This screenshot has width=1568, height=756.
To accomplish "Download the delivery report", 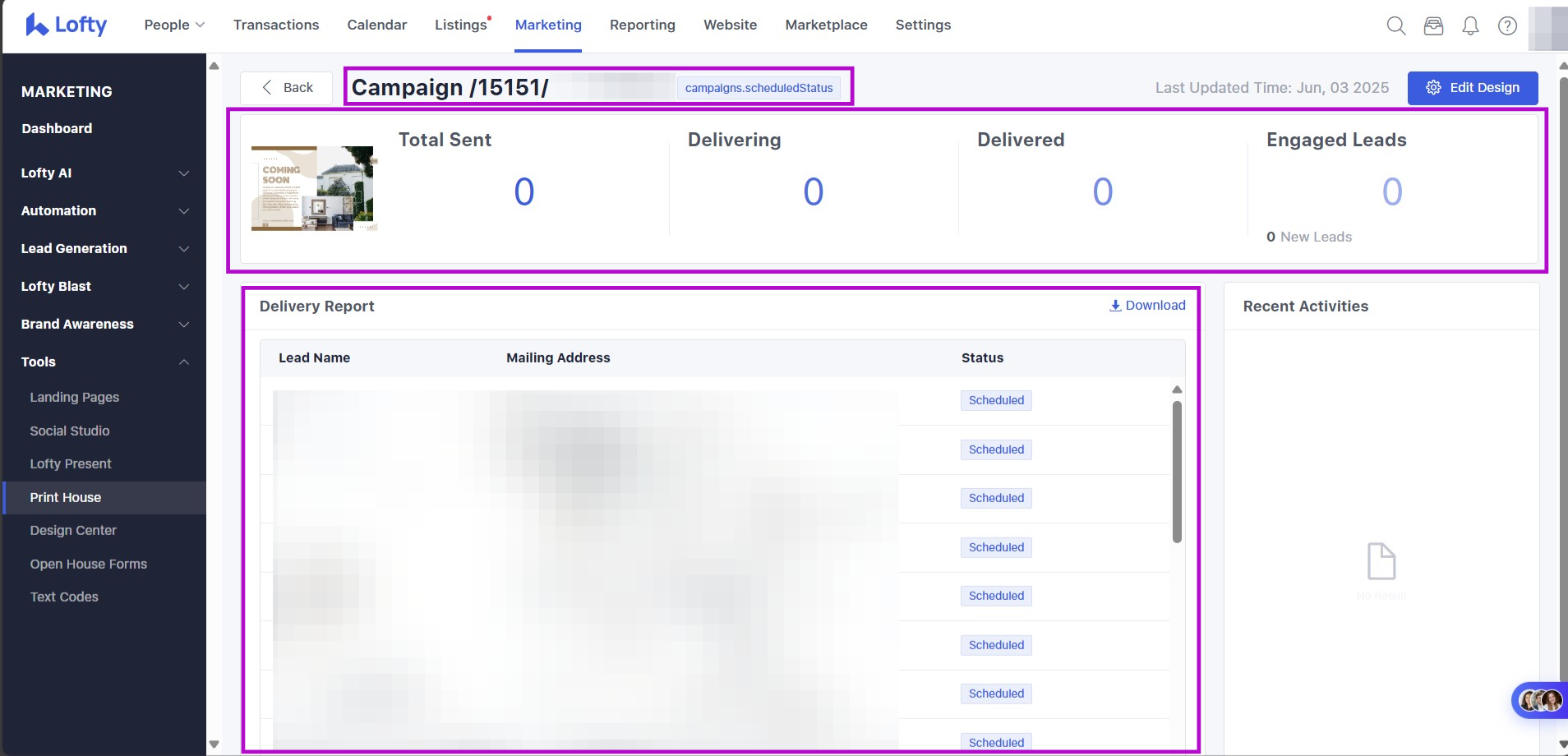I will 1147,306.
